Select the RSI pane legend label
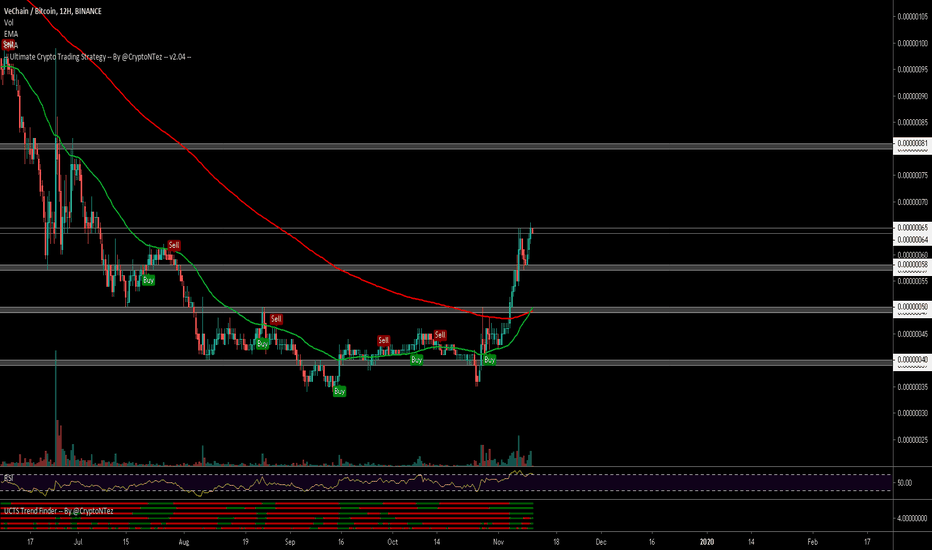The width and height of the screenshot is (932, 550). [x=8, y=477]
